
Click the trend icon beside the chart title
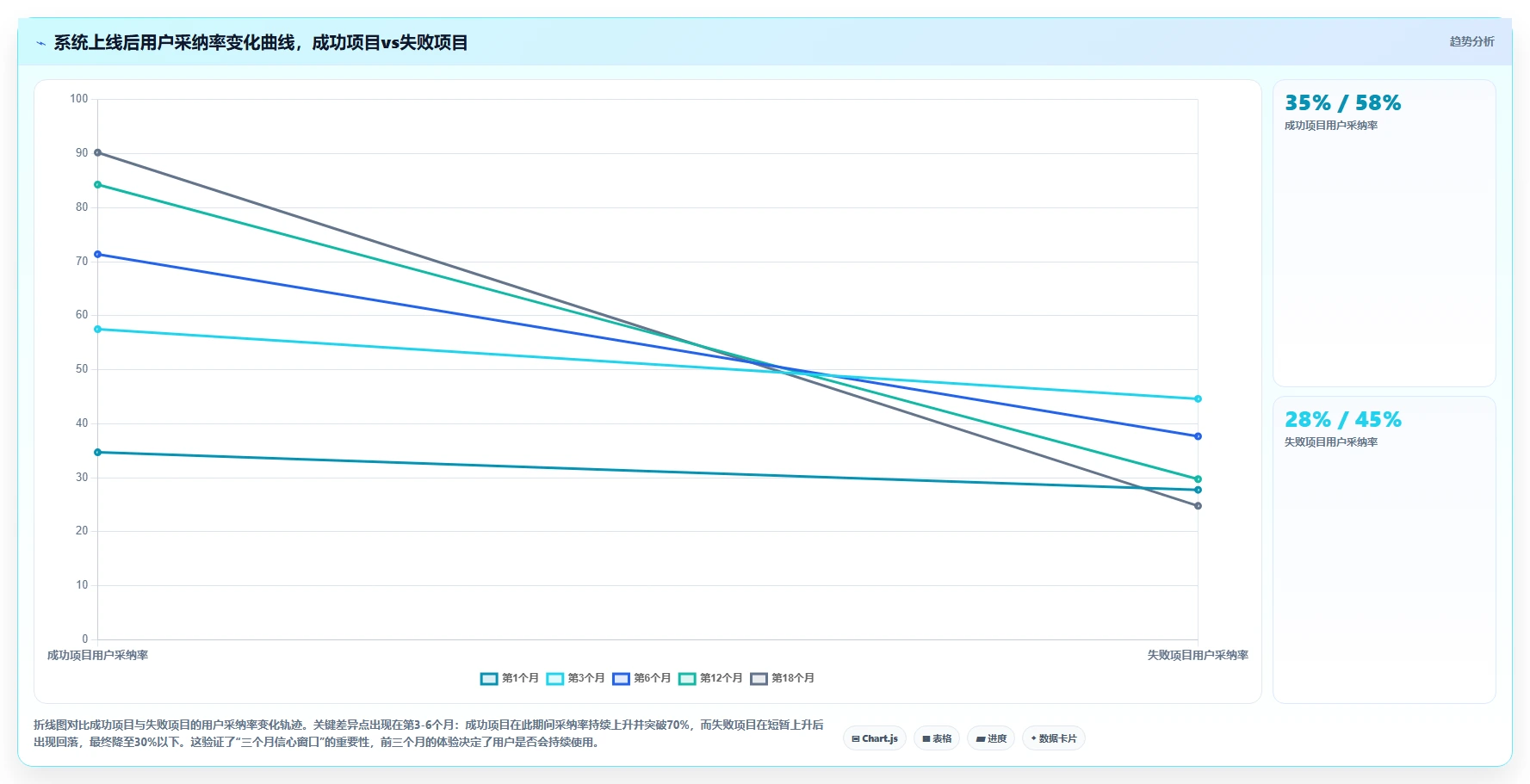(x=40, y=43)
